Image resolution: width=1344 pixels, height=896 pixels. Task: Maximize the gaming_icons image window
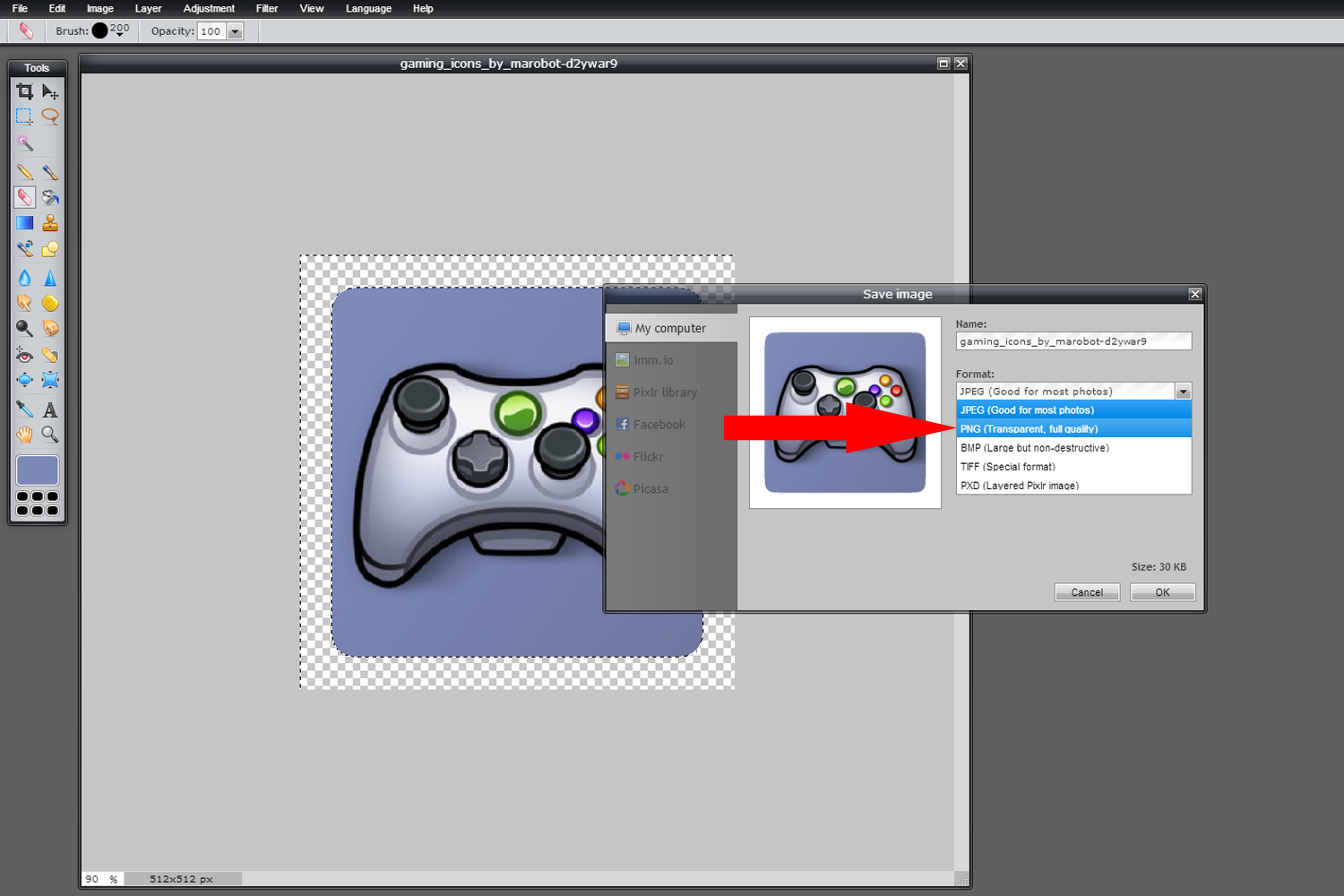943,64
